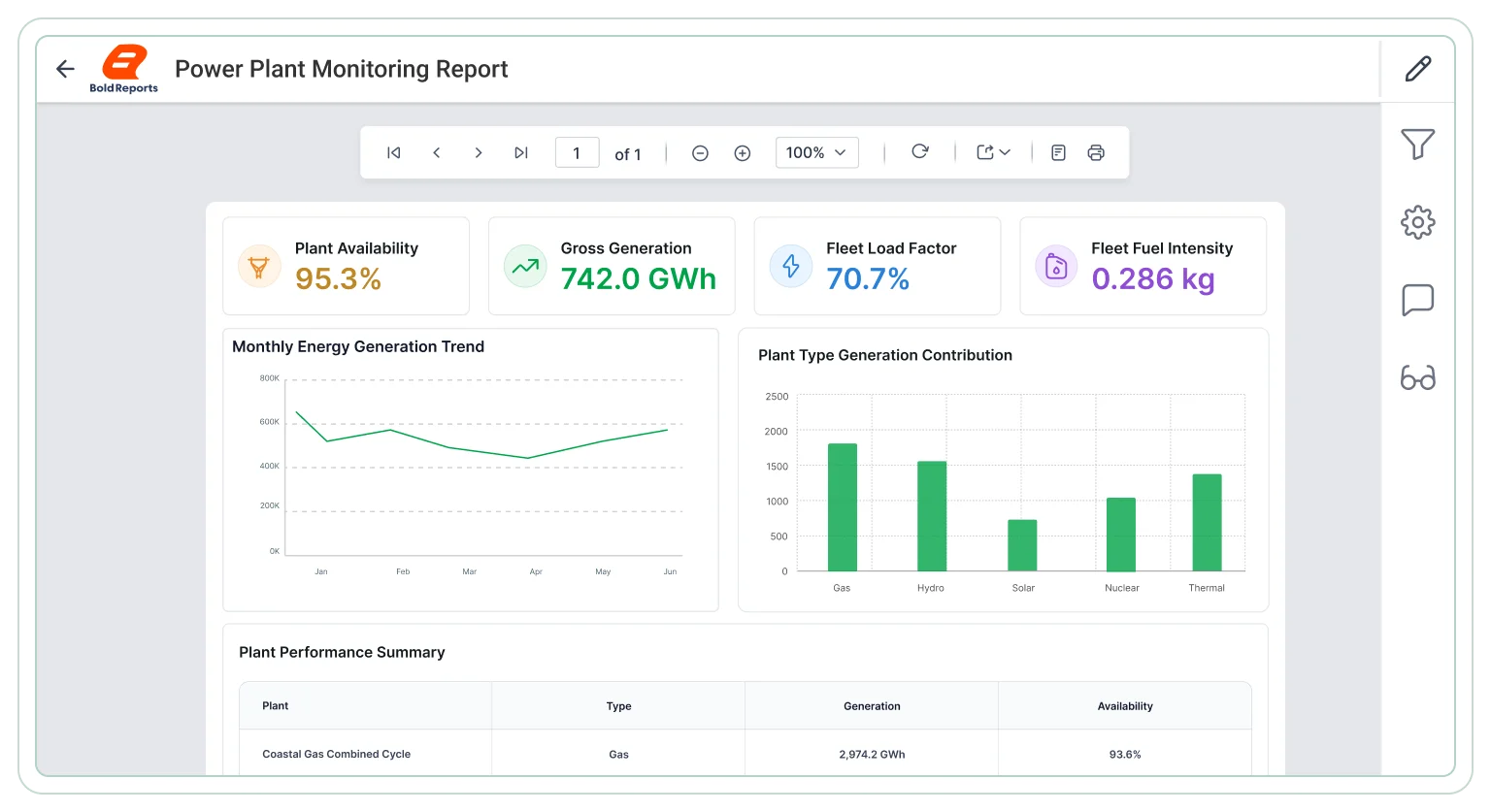Jump to the last page
1491x812 pixels.
[x=521, y=152]
